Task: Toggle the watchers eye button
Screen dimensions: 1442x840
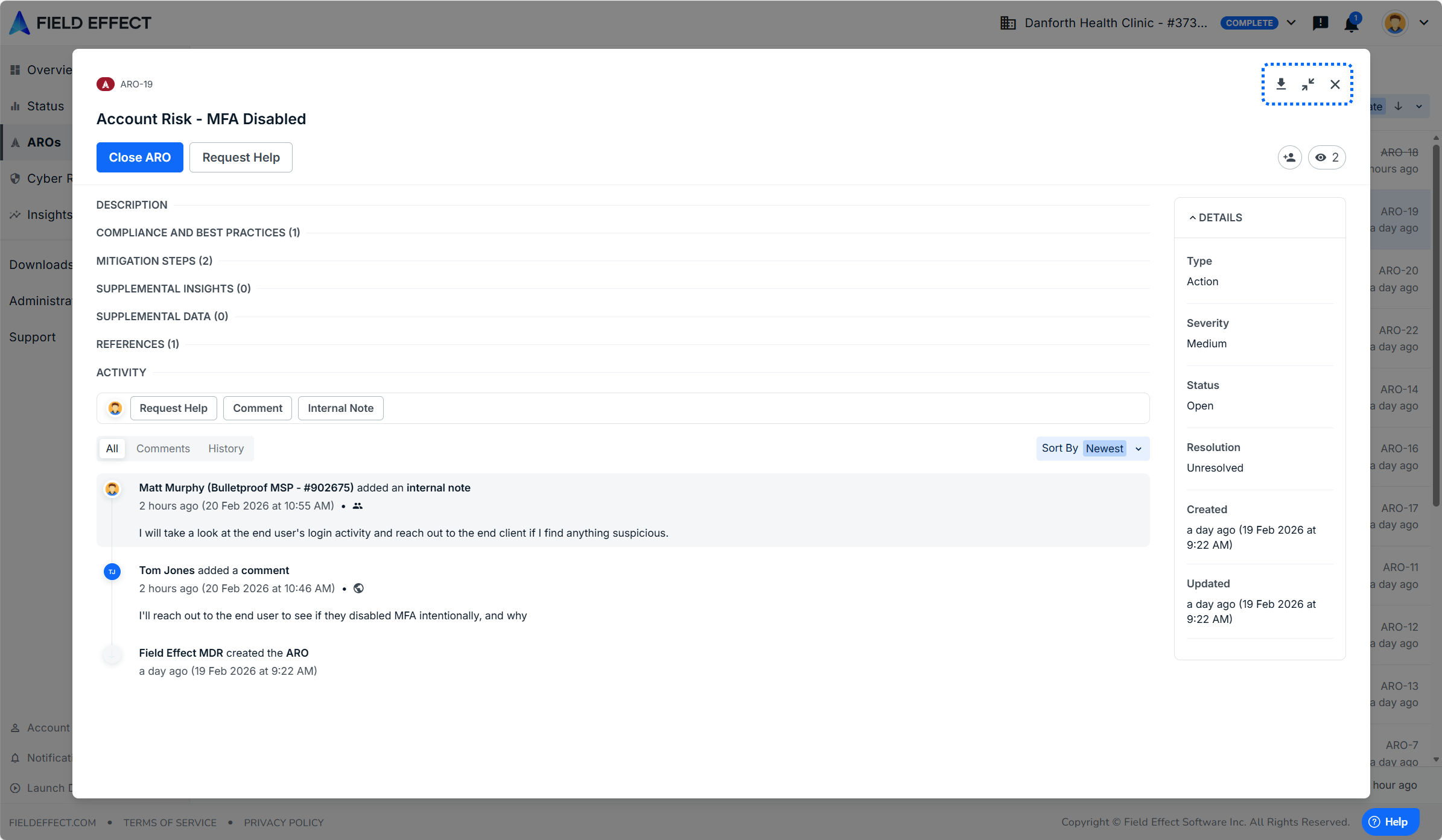Action: coord(1327,157)
